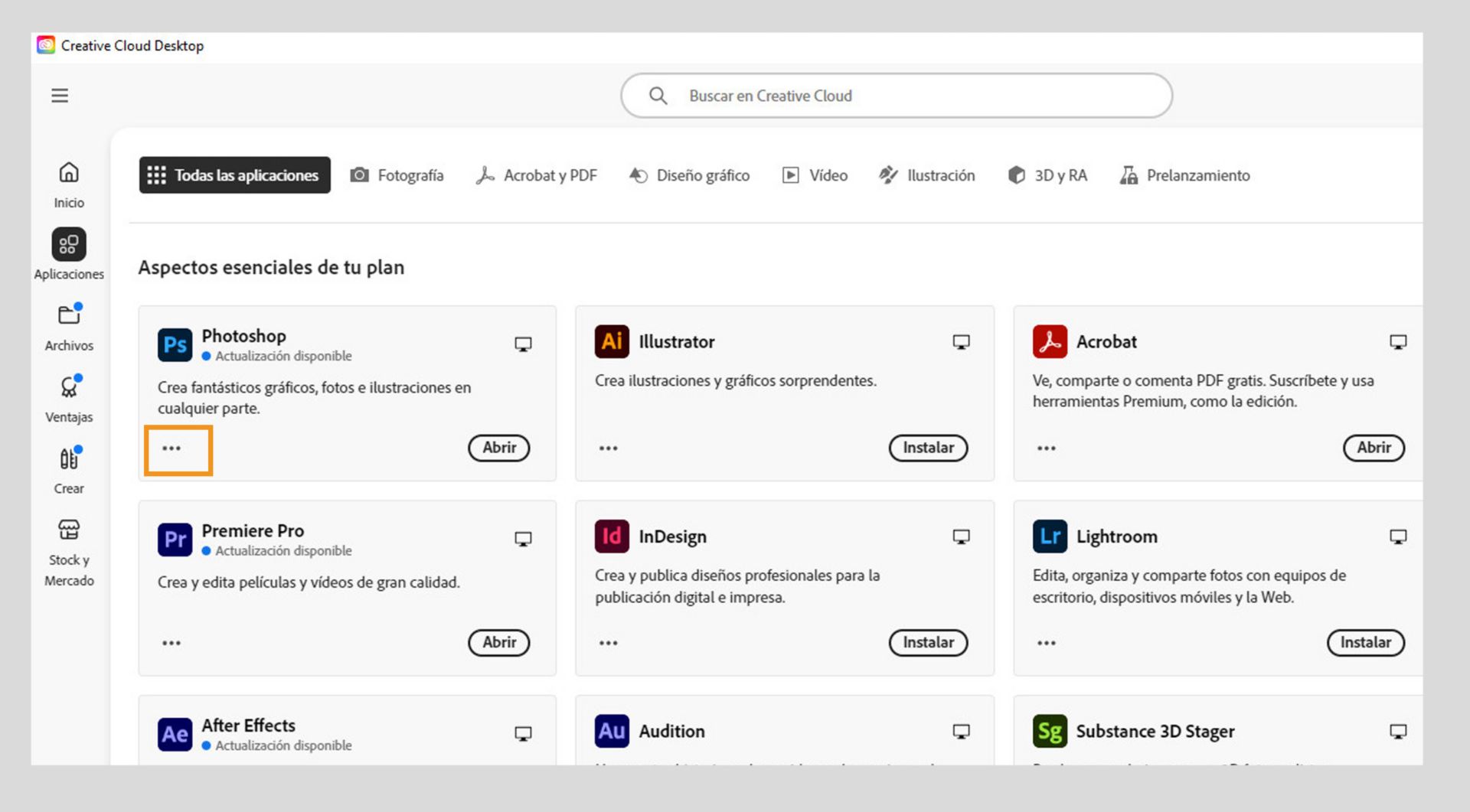This screenshot has height=812, width=1470.
Task: Click the InDesign app icon
Action: [612, 536]
